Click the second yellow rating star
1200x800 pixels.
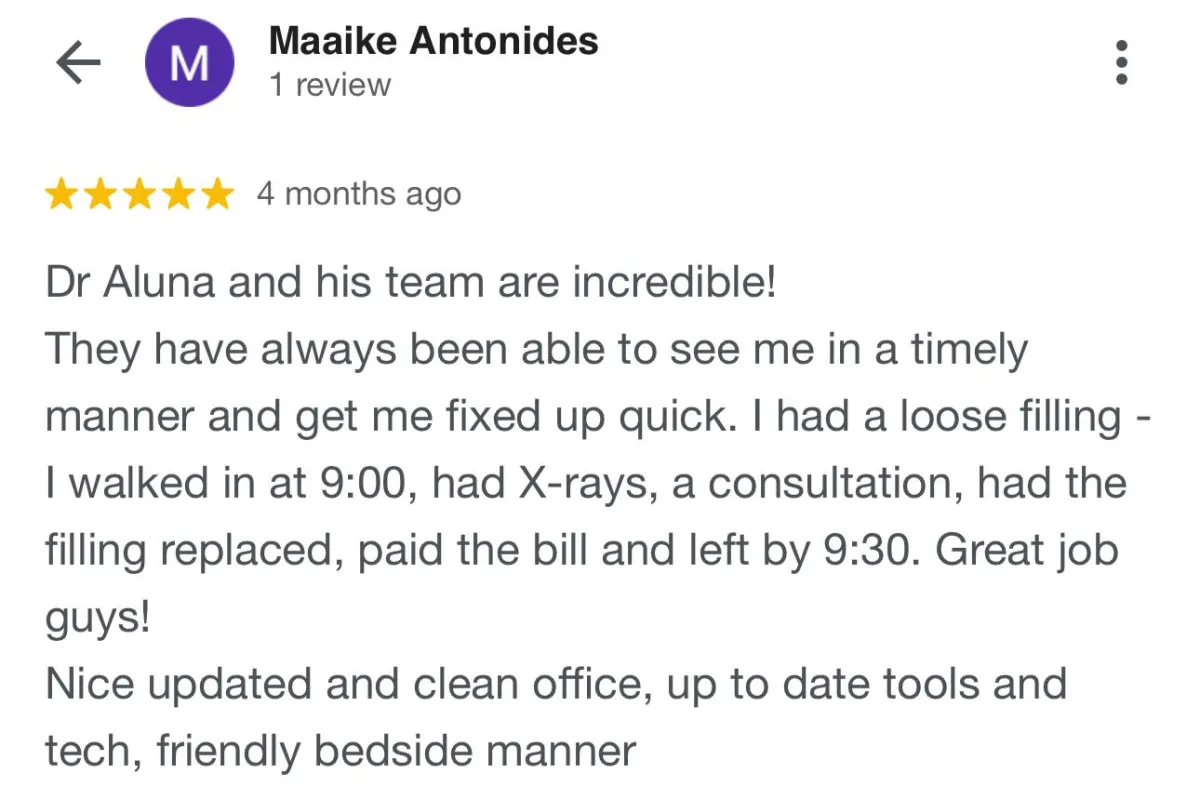pyautogui.click(x=100, y=195)
